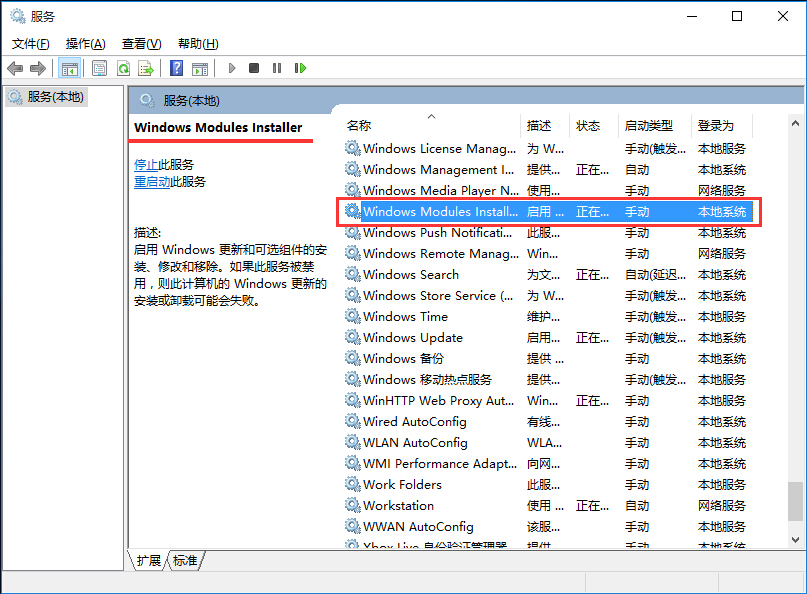The image size is (807, 594).
Task: Pause the service using the pause icon
Action: [x=277, y=67]
